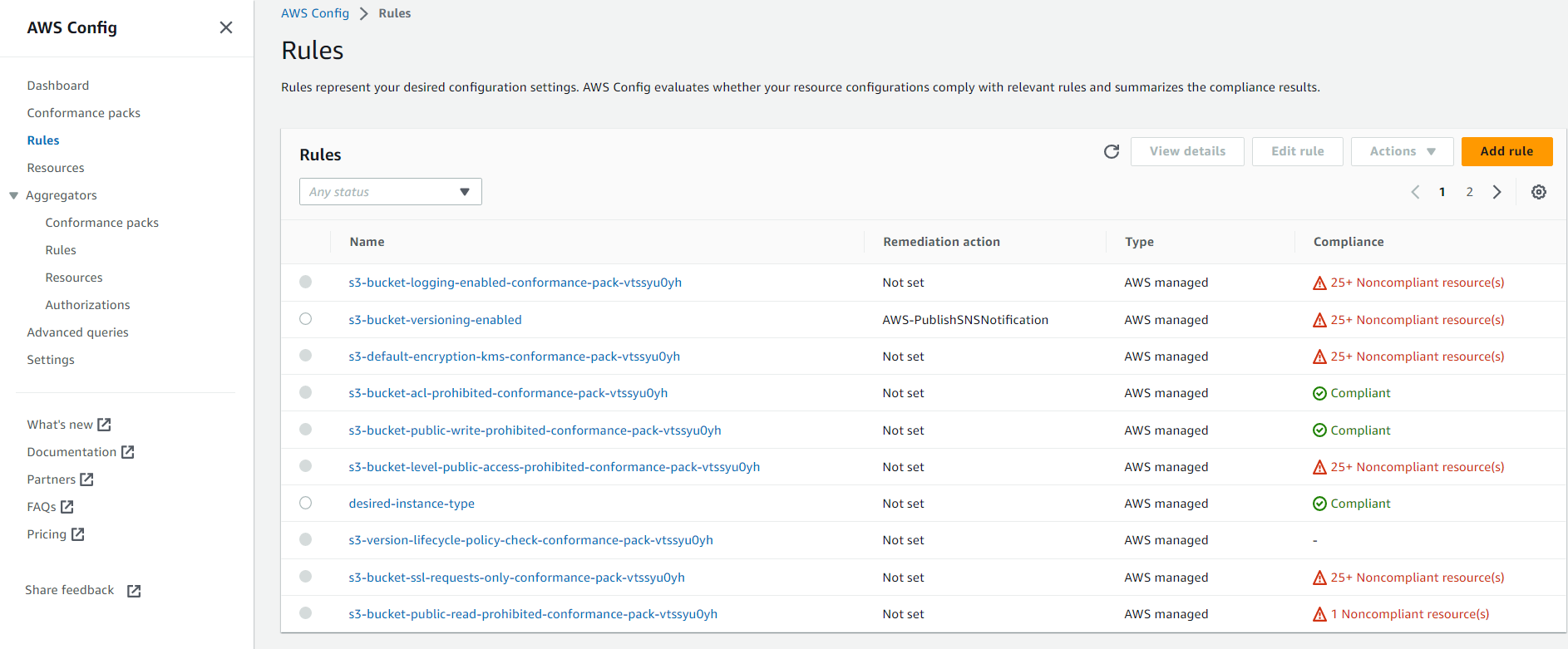Image resolution: width=1568 pixels, height=649 pixels.
Task: Open Authorizations under Aggregators
Action: coord(88,305)
